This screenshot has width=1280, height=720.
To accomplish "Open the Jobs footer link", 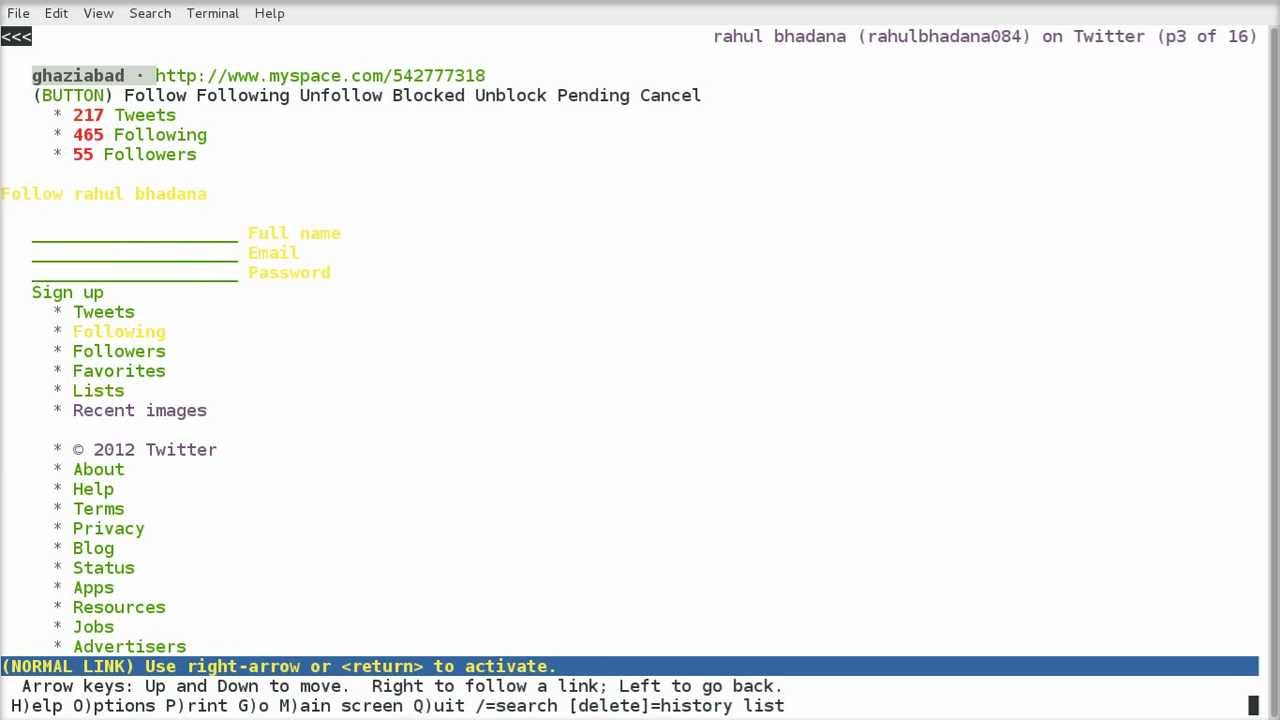I will [x=93, y=627].
